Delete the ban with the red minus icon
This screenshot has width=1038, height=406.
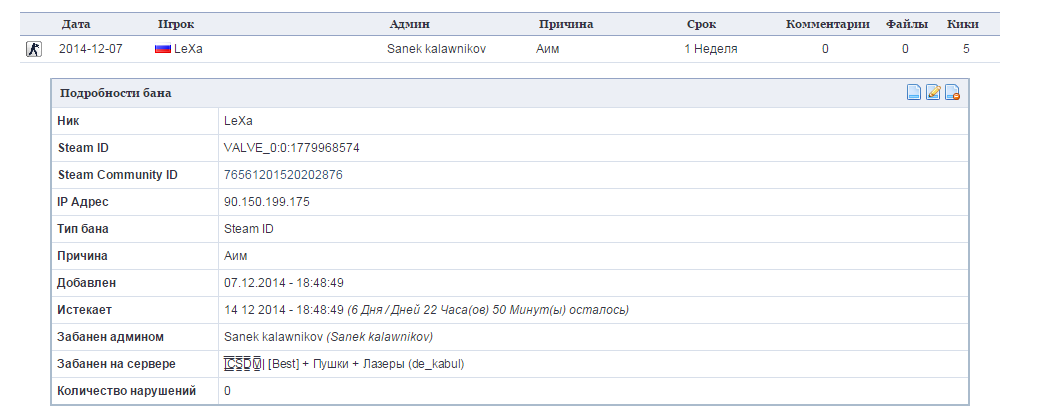pyautogui.click(x=953, y=93)
